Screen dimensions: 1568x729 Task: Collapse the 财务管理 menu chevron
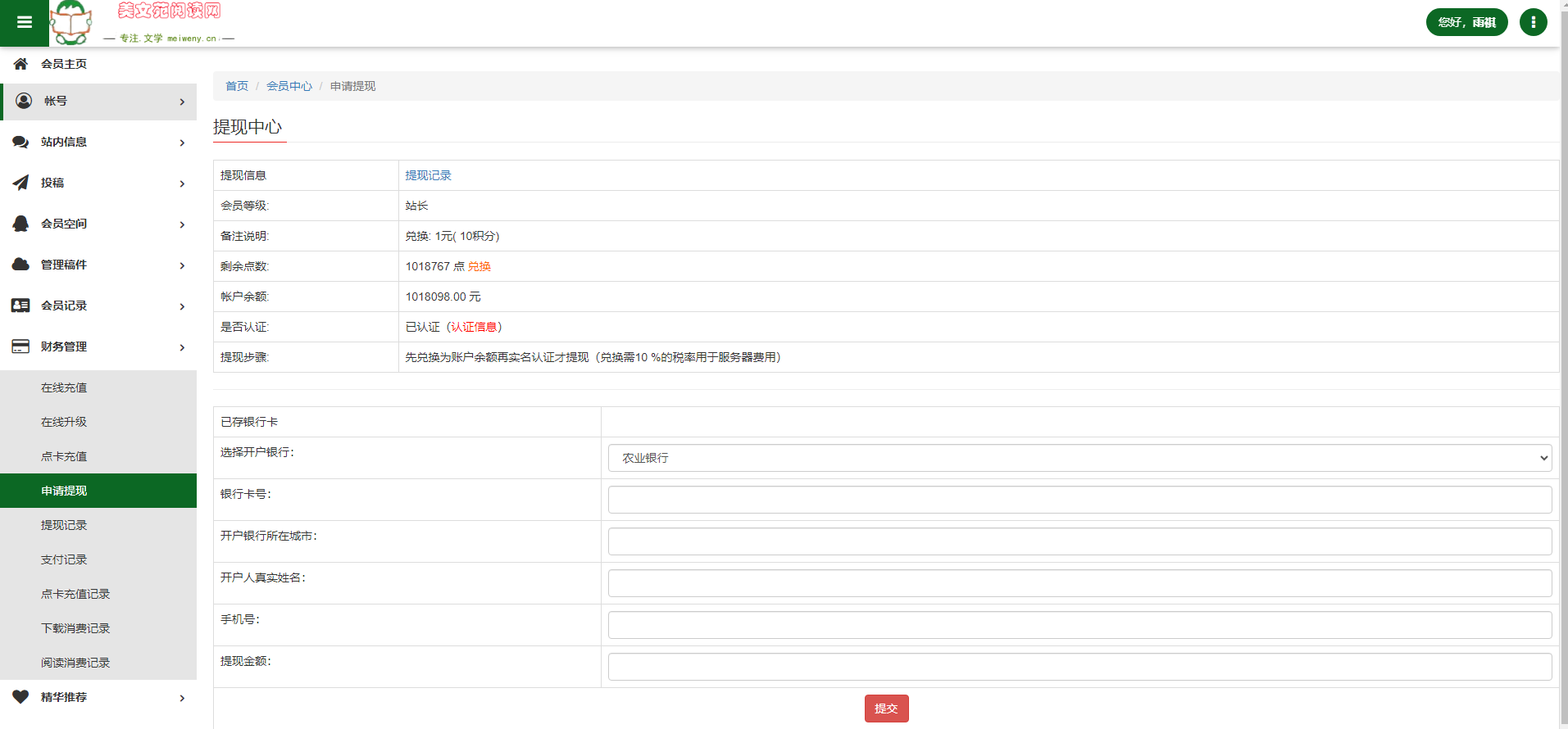coord(182,347)
